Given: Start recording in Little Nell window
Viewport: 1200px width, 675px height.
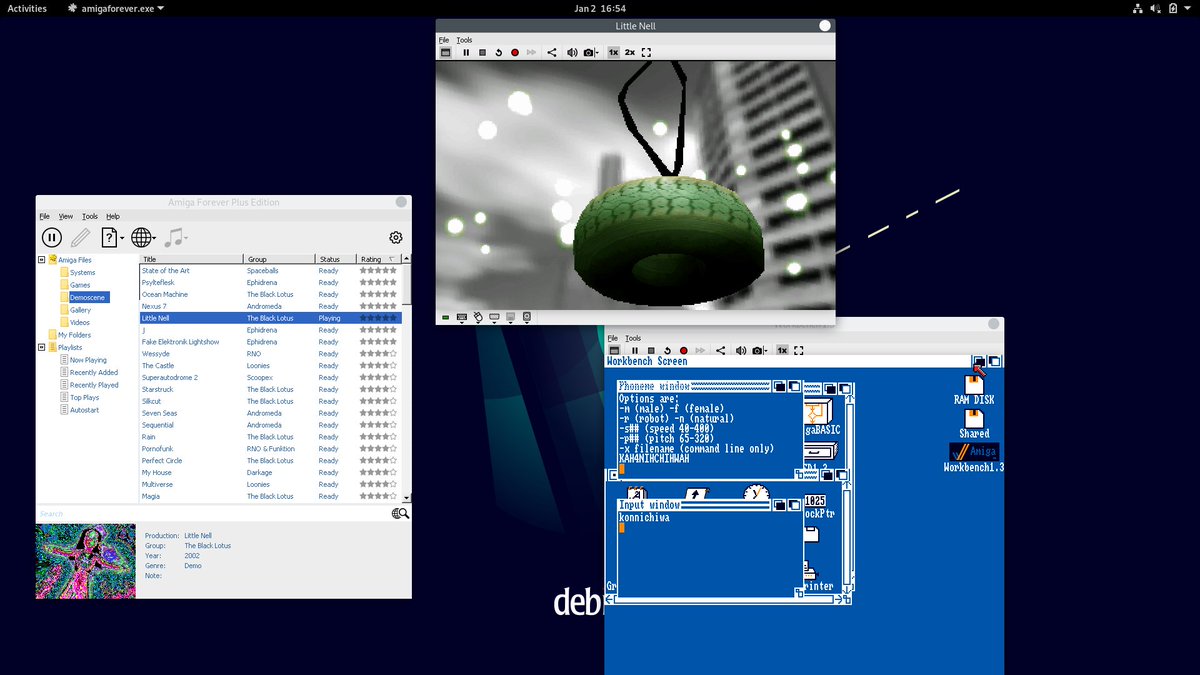Looking at the screenshot, I should (x=515, y=52).
